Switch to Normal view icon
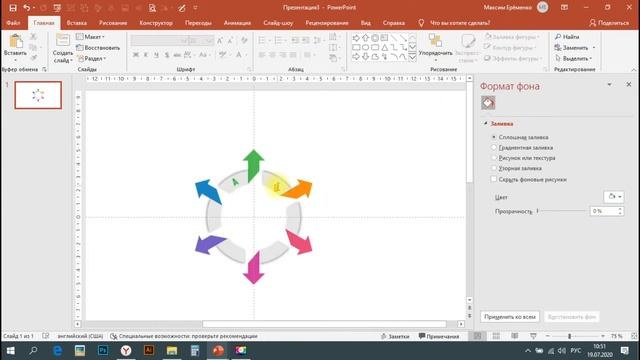Screen dimensions: 640x360 pyautogui.click(x=477, y=336)
